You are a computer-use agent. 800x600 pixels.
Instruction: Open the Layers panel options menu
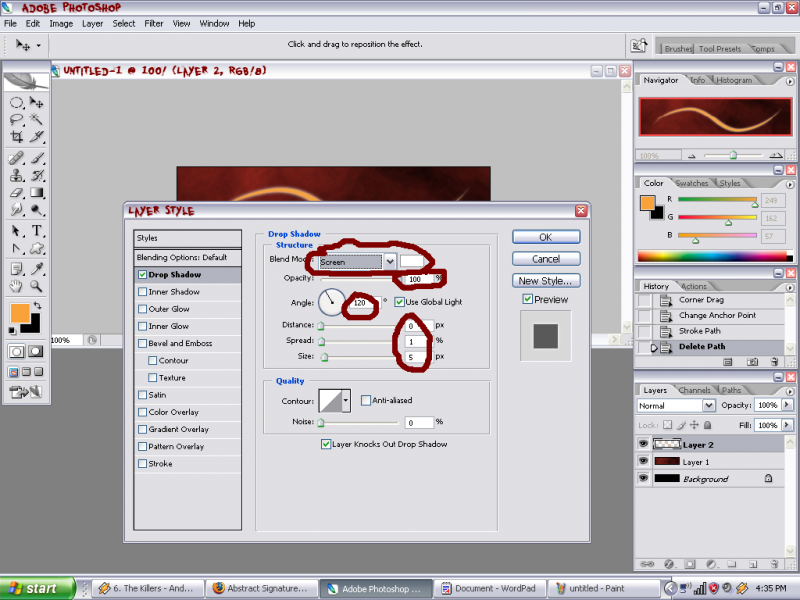tap(790, 391)
